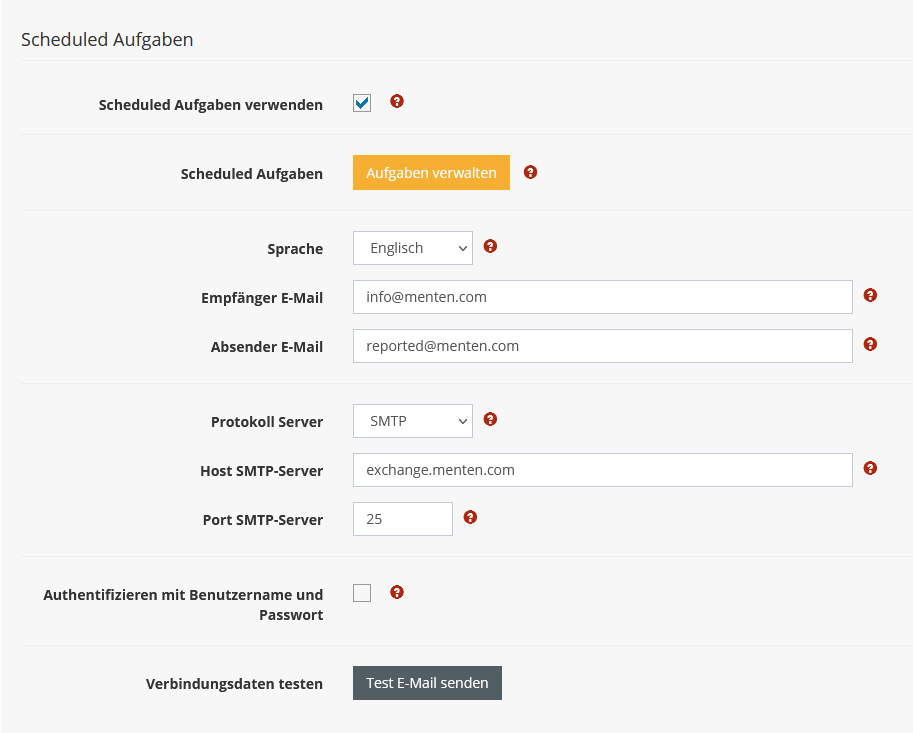Click help icon for Host SMTP-Server field
913x733 pixels.
(x=870, y=468)
